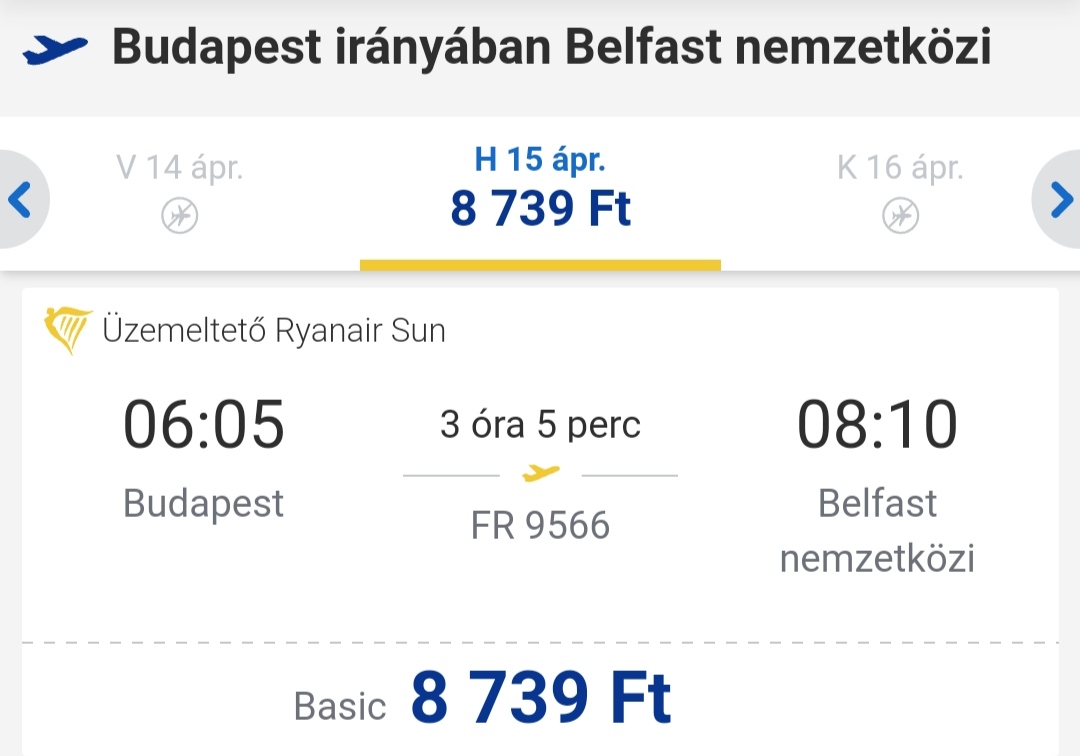
Task: Click the yellow plane icon above FR 9566
Action: (541, 473)
